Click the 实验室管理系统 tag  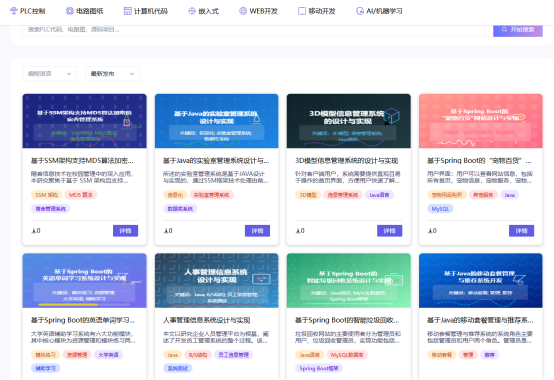212,195
